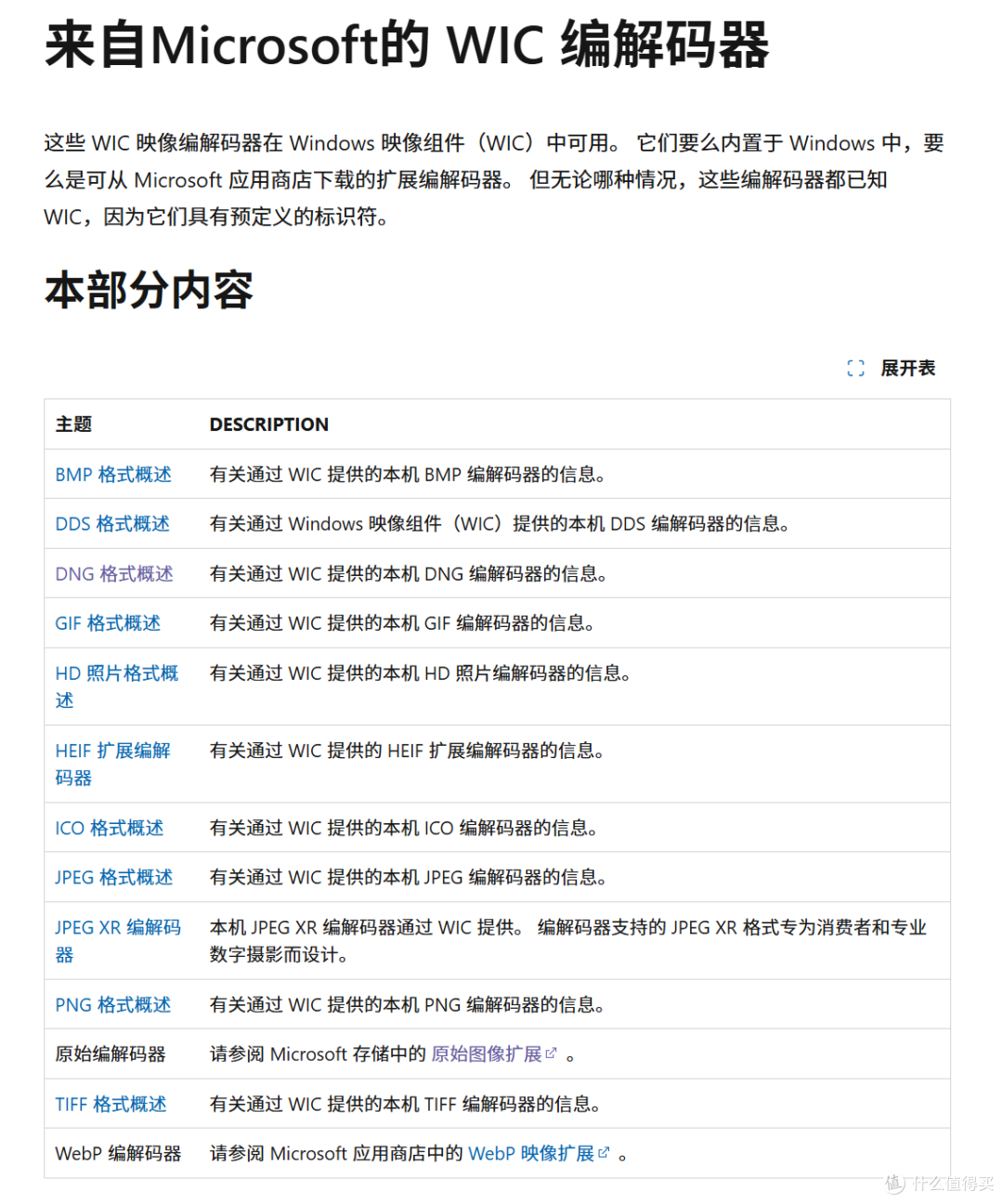This screenshot has width=1003, height=1204.
Task: Select the DESCRIPTION column header
Action: [x=269, y=425]
